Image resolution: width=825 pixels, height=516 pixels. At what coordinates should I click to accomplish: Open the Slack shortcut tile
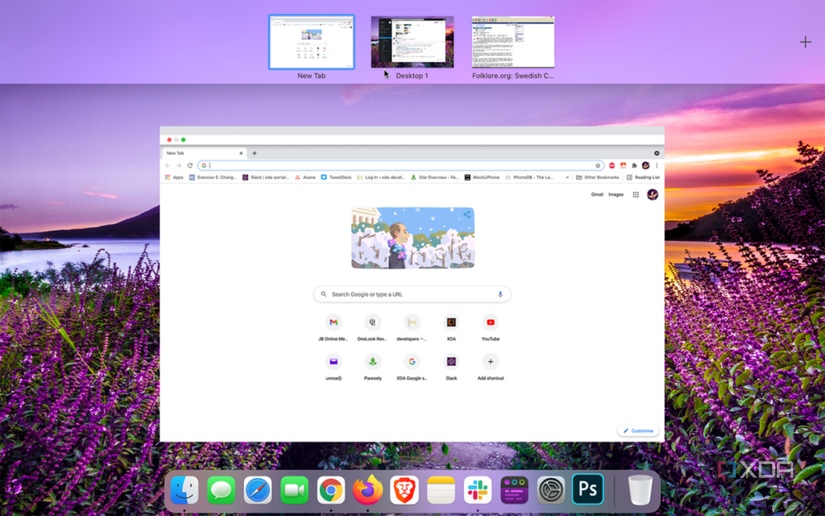451,367
